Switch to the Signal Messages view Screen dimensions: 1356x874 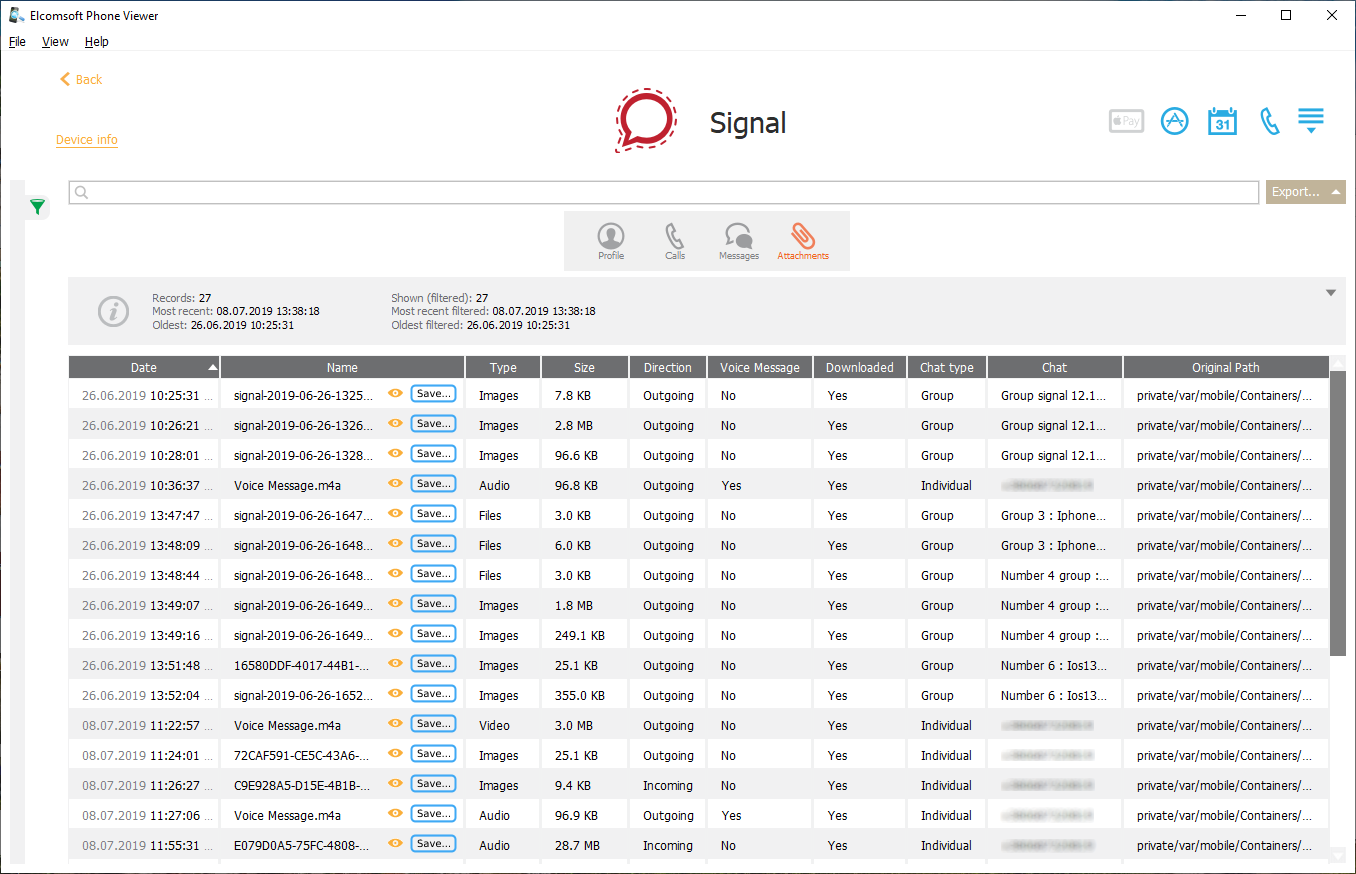point(738,241)
